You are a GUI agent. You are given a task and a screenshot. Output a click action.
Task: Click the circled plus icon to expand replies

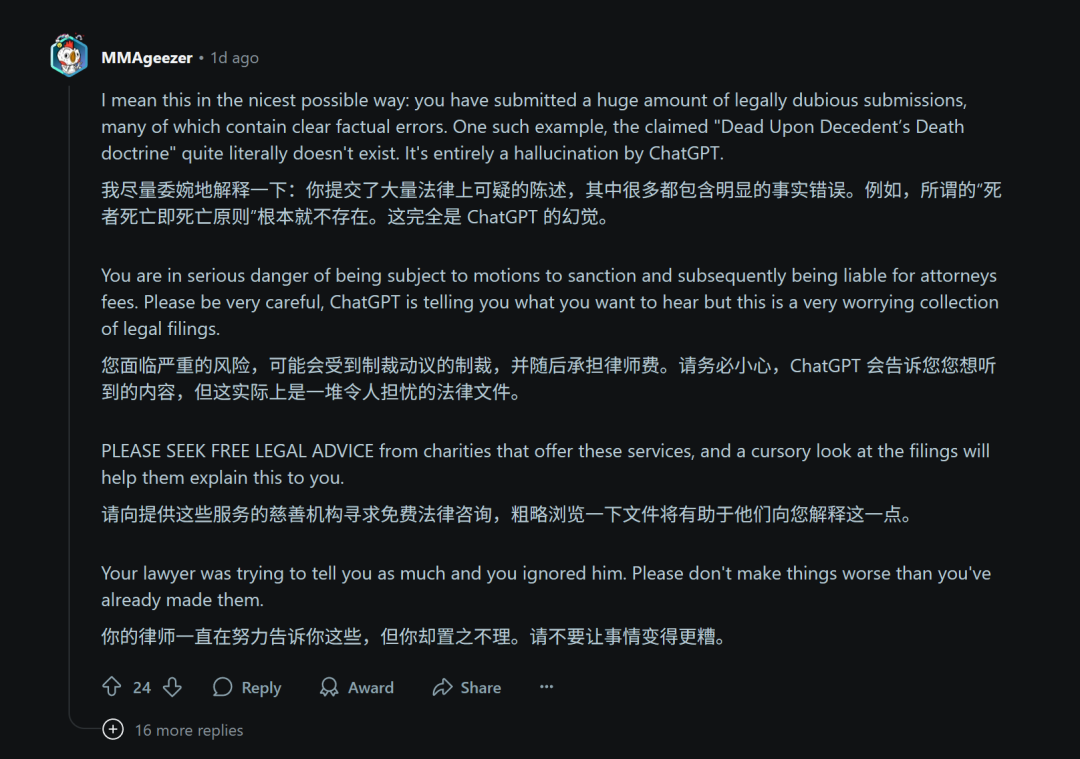tap(113, 729)
